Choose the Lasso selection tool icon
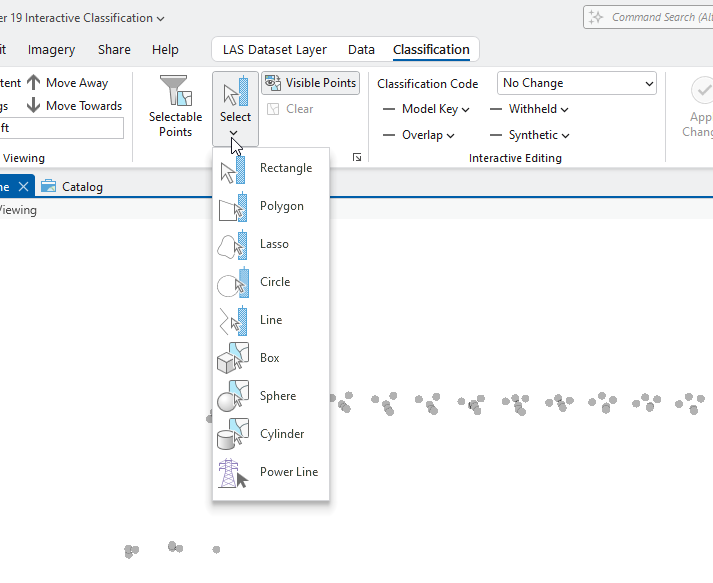 (233, 245)
